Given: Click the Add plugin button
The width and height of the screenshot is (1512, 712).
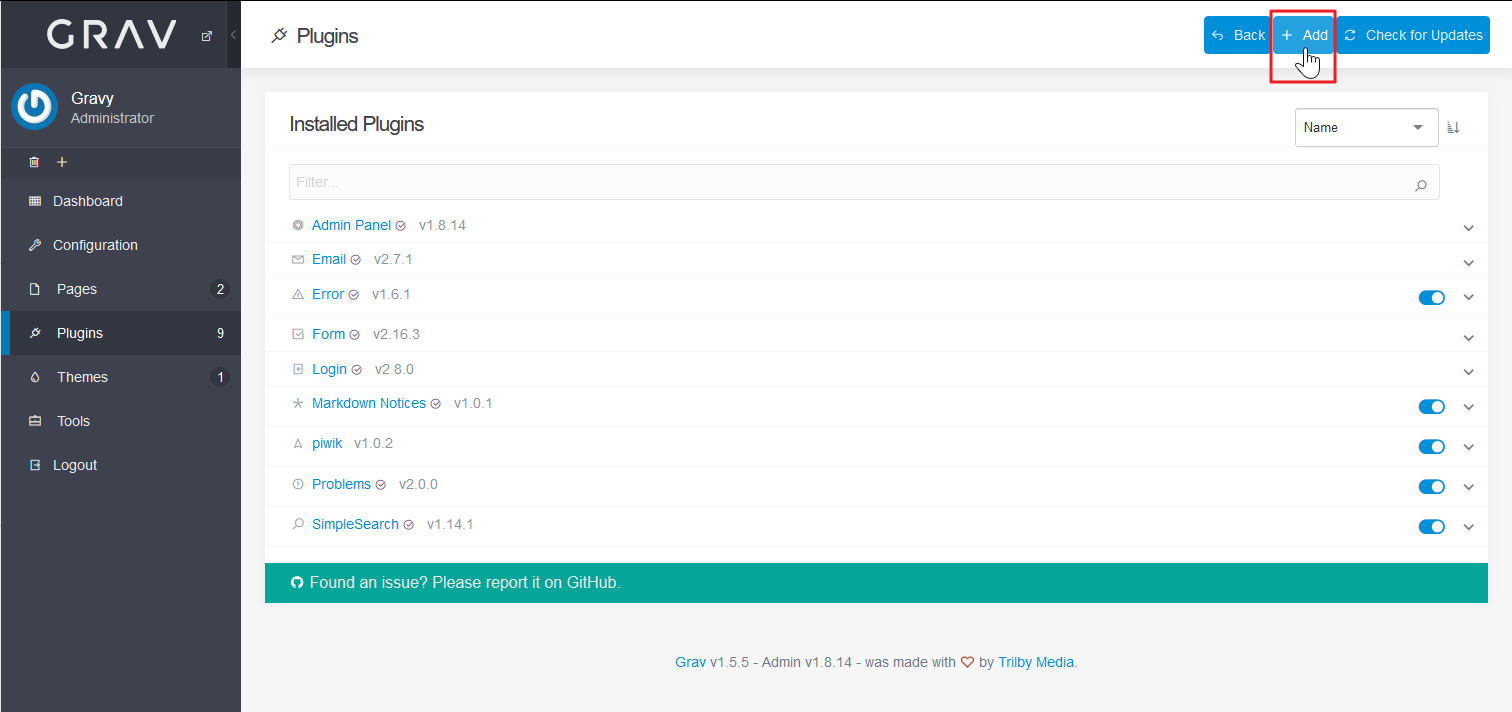Looking at the screenshot, I should tap(1304, 35).
